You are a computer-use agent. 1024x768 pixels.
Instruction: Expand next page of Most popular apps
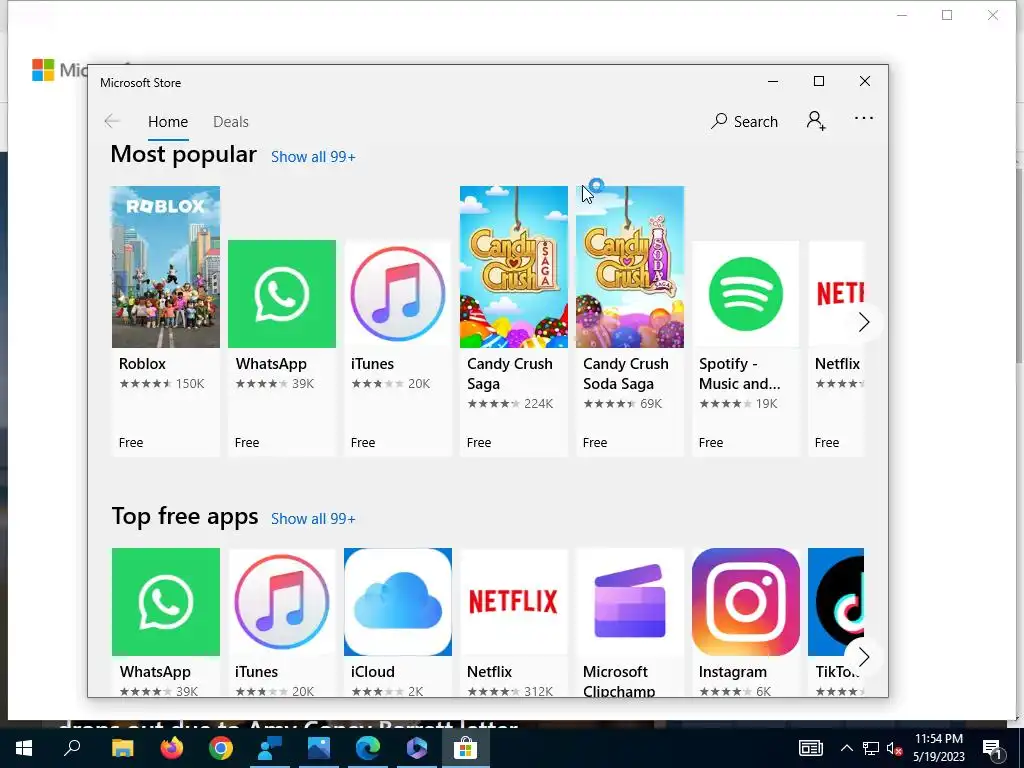pyautogui.click(x=863, y=322)
